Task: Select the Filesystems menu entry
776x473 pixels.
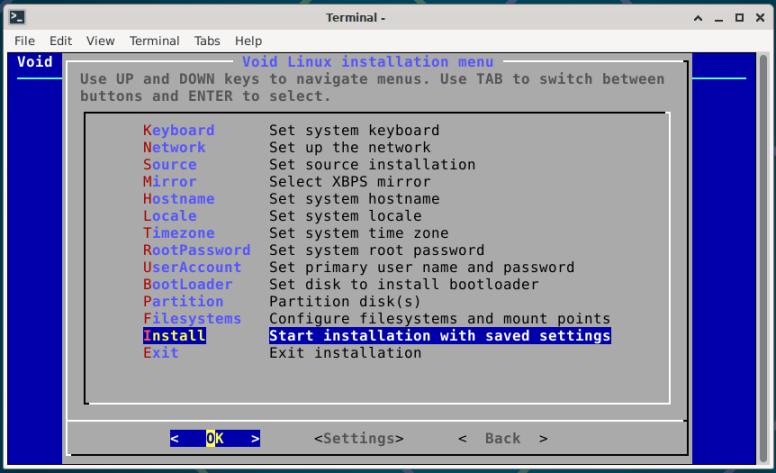Action: pyautogui.click(x=192, y=319)
